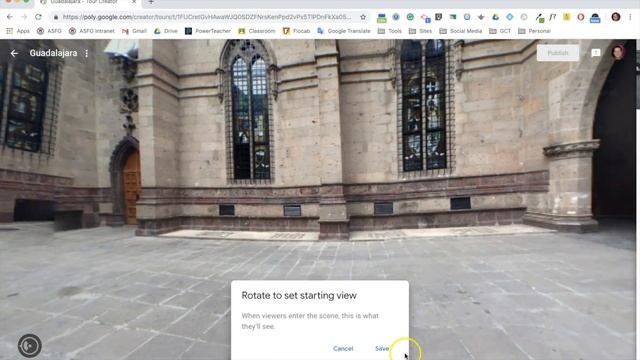Click the green calendar extension icon

(x=382, y=17)
